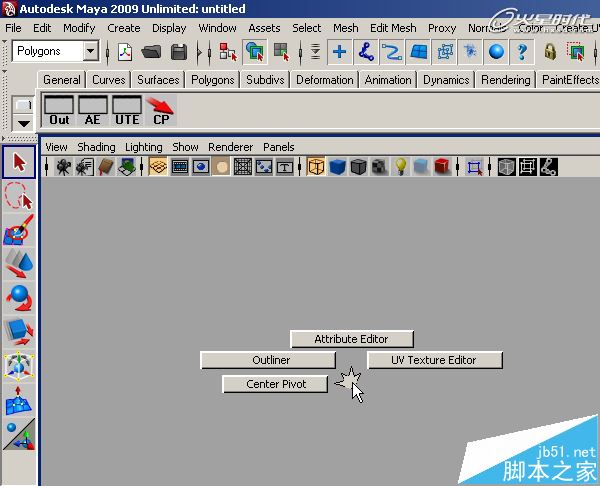Screen dimensions: 600x486
Task: Select by object type mode icon
Action: coord(254,51)
